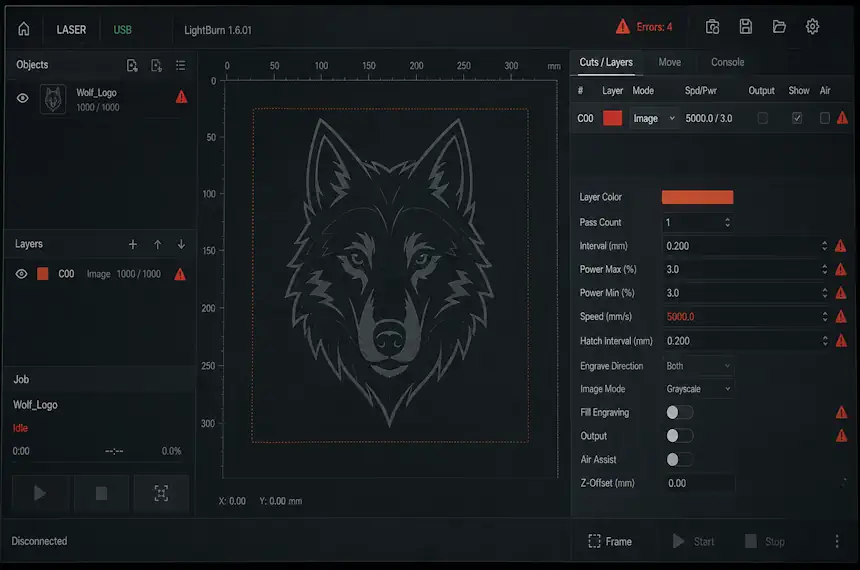Viewport: 860px width, 570px height.
Task: Enable the Output switch
Action: 680,436
